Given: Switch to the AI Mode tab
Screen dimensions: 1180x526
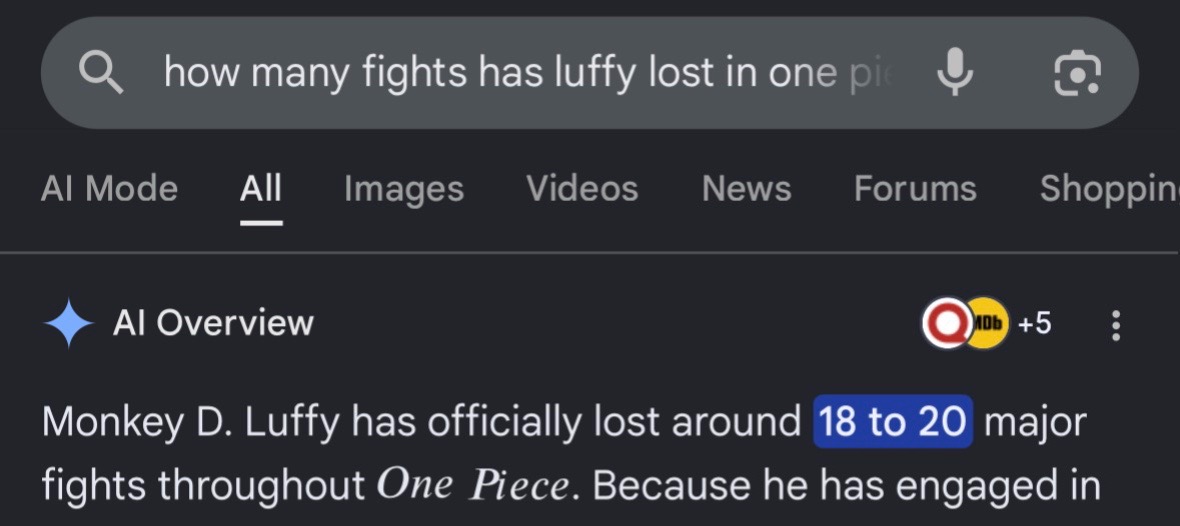Looking at the screenshot, I should pyautogui.click(x=109, y=188).
